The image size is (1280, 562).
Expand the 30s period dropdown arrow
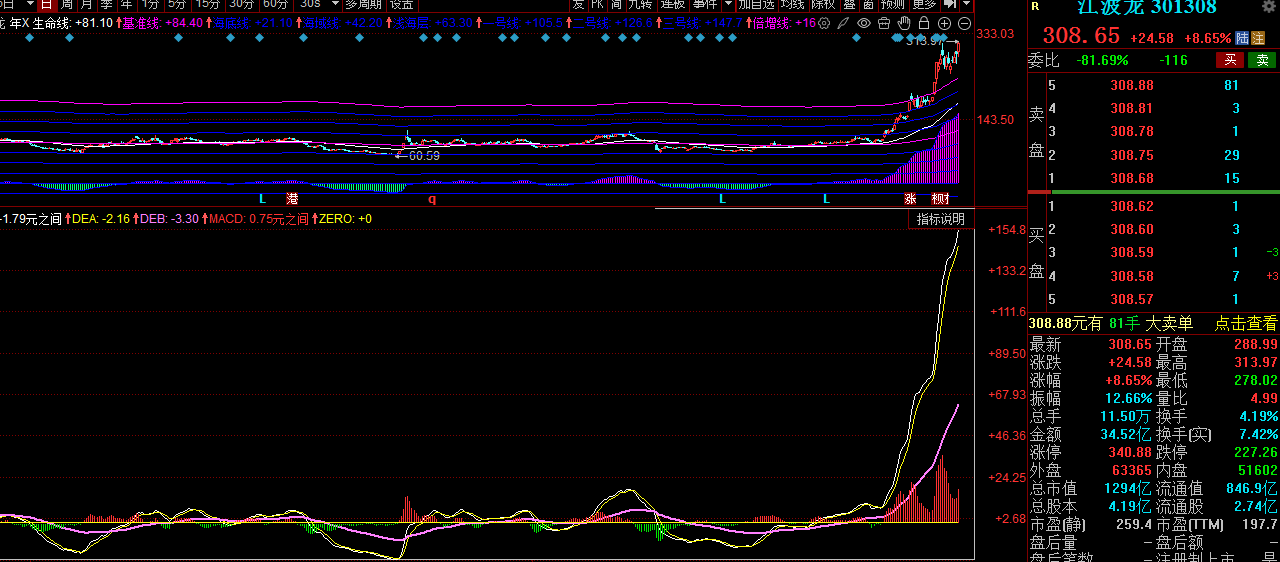[333, 4]
